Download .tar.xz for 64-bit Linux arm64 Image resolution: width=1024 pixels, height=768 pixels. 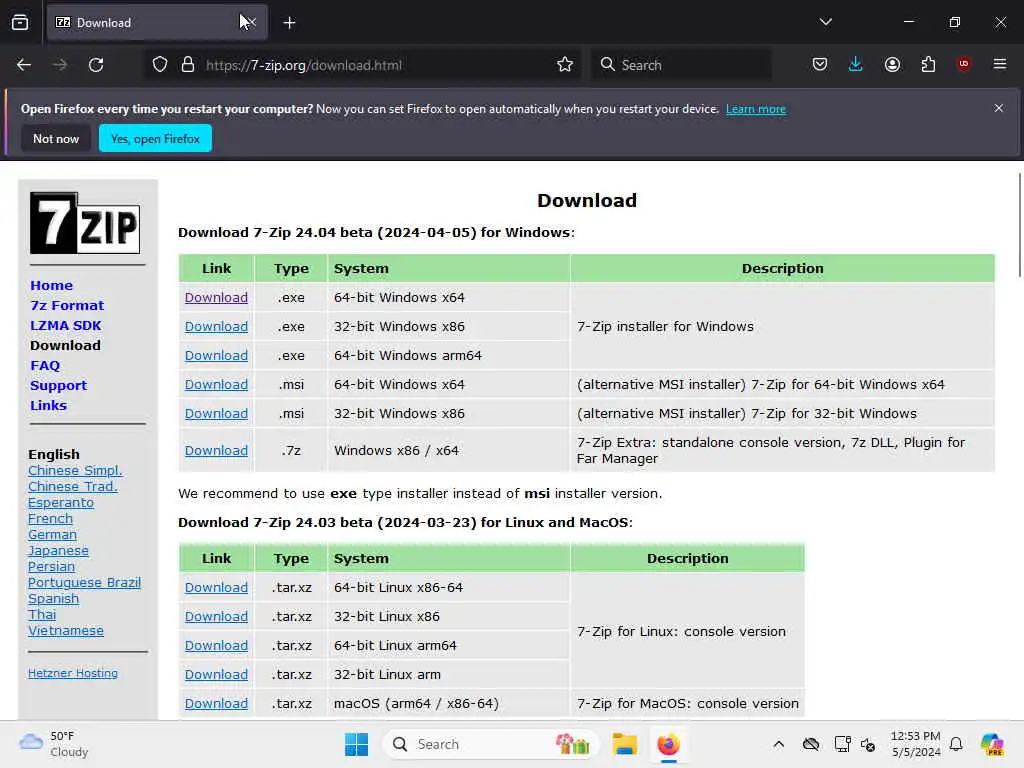pyautogui.click(x=216, y=646)
